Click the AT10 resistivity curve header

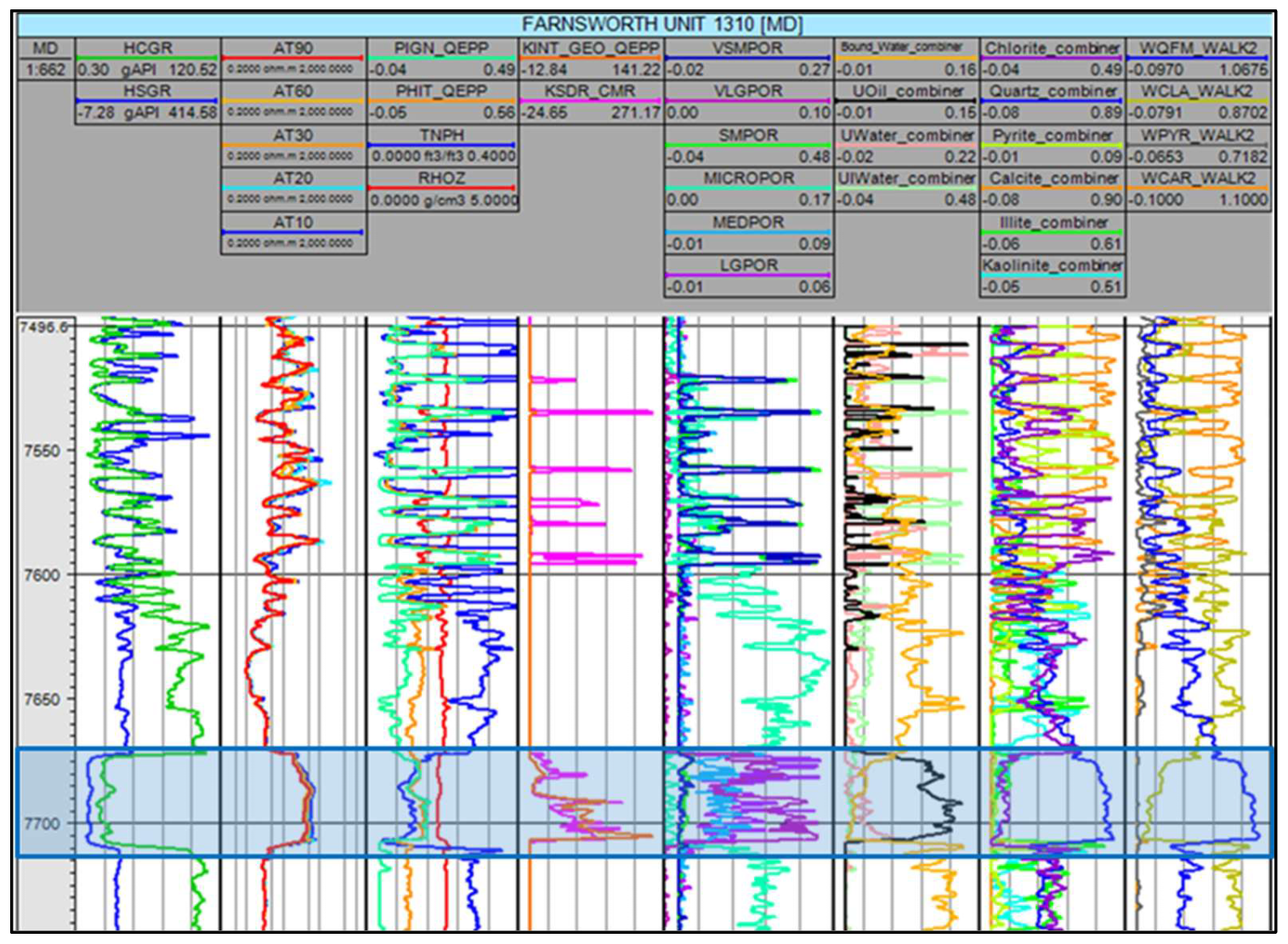(x=293, y=222)
